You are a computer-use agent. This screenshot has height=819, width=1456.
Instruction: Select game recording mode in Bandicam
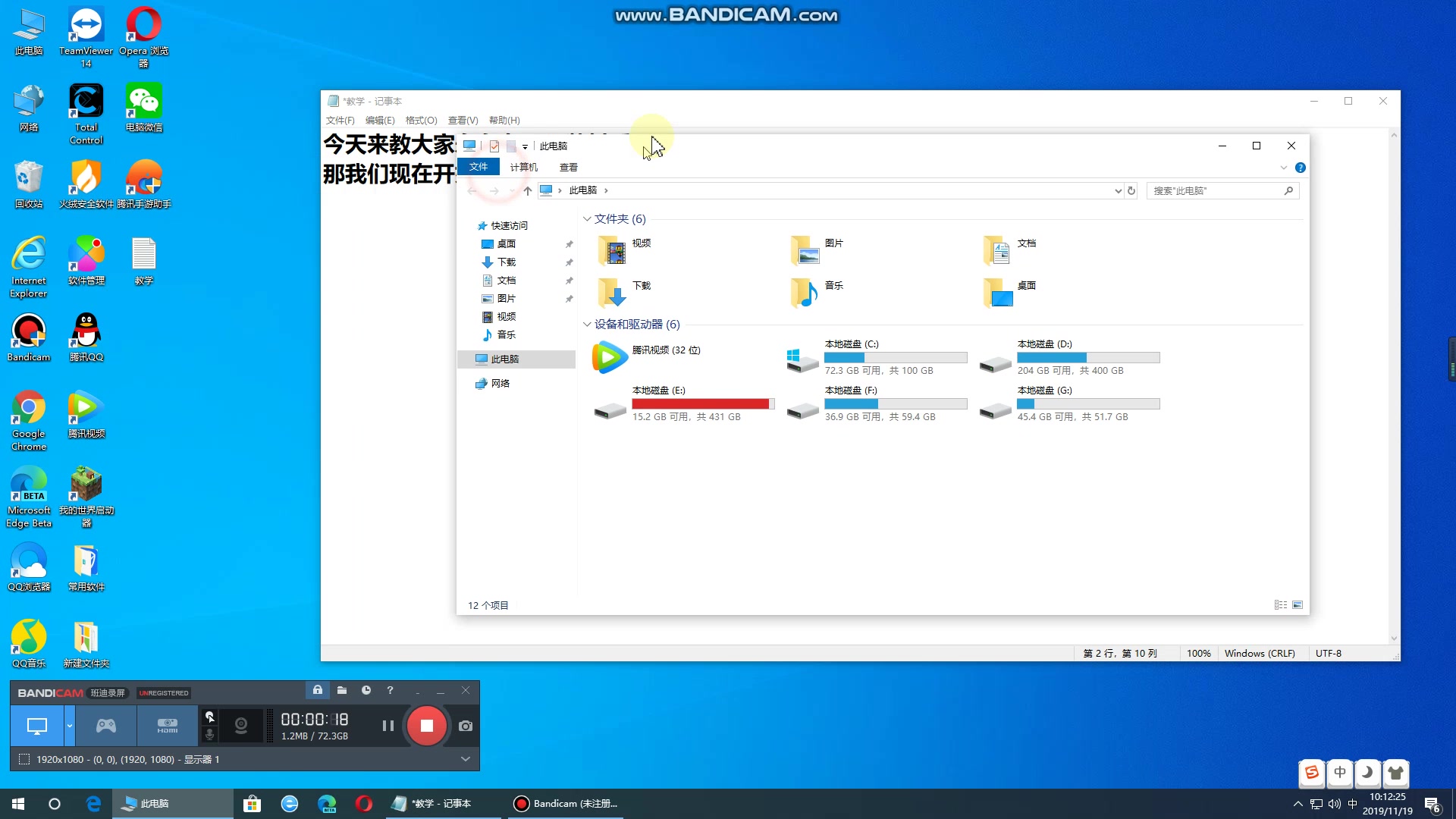point(106,726)
